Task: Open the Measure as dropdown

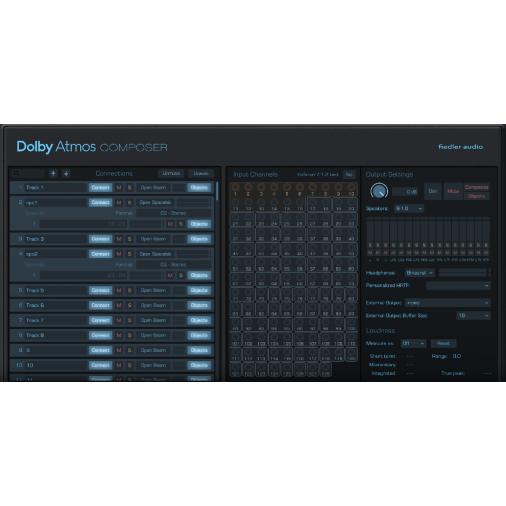Action: pyautogui.click(x=413, y=343)
